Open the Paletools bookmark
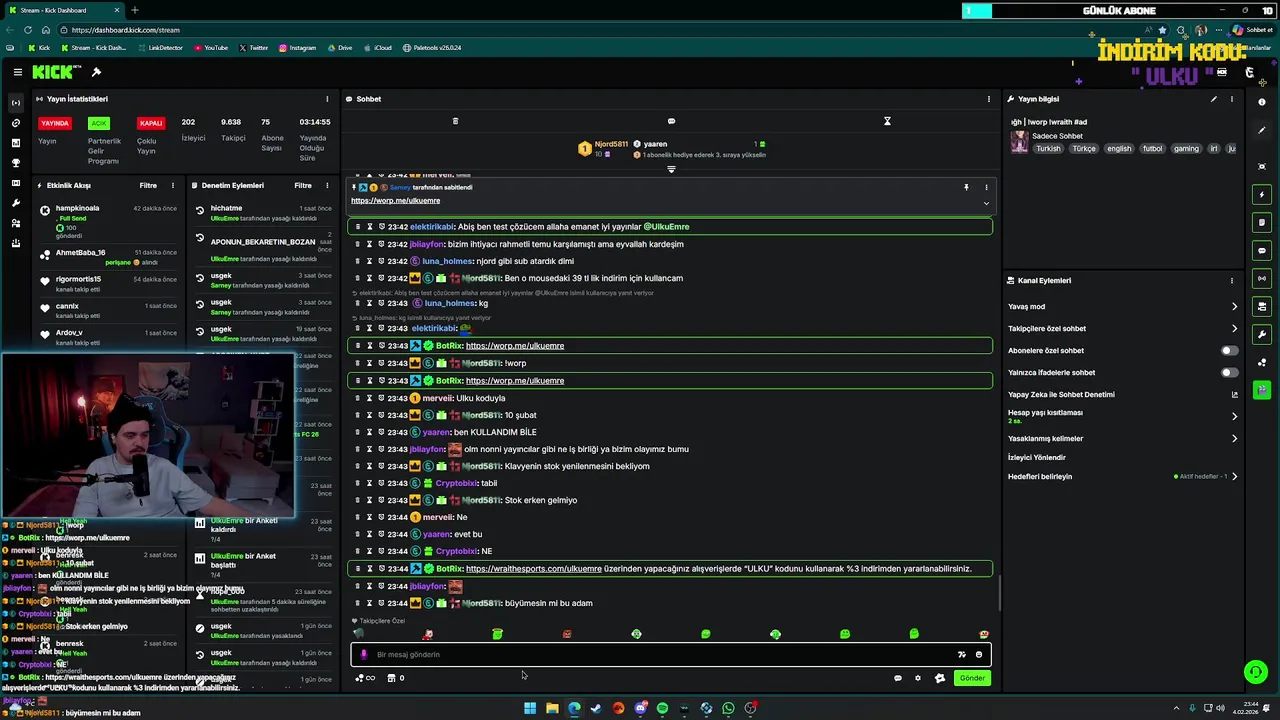 tap(432, 48)
